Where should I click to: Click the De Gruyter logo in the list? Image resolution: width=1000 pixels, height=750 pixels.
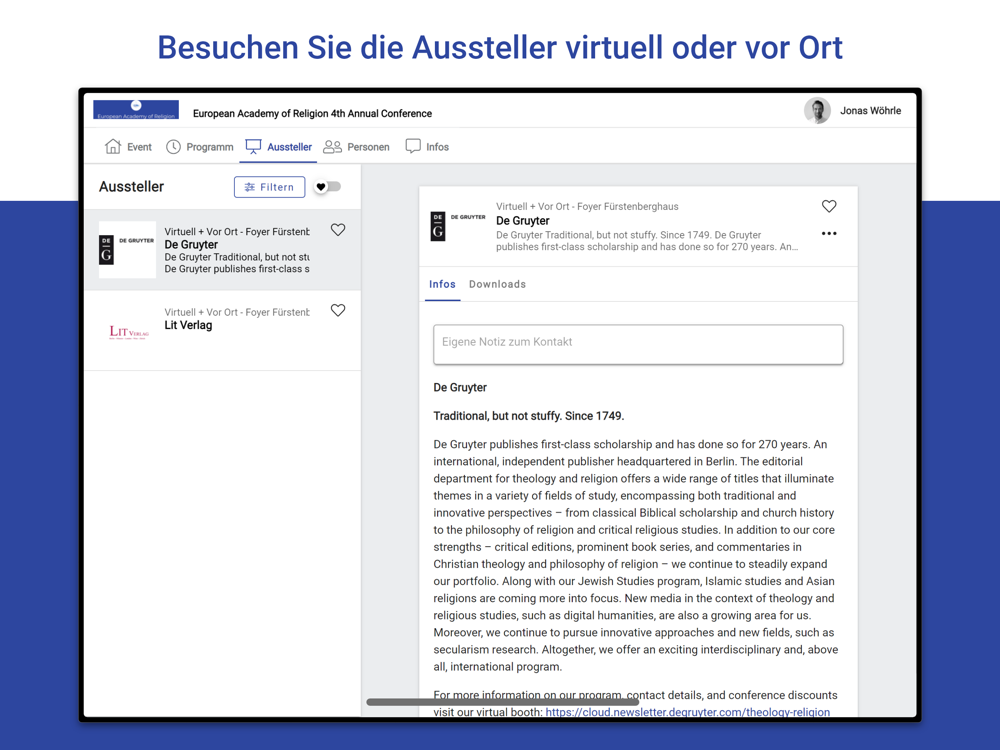pyautogui.click(x=127, y=249)
